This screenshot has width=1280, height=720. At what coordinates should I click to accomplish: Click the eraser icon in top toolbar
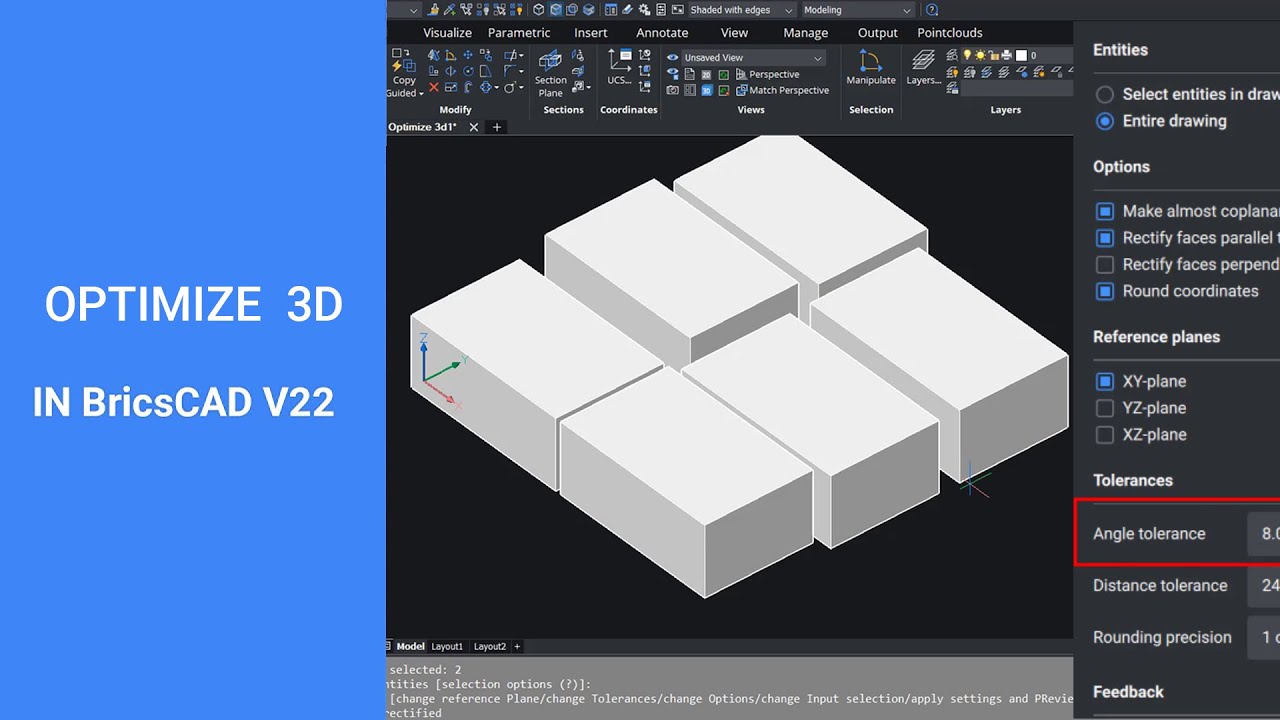point(627,10)
